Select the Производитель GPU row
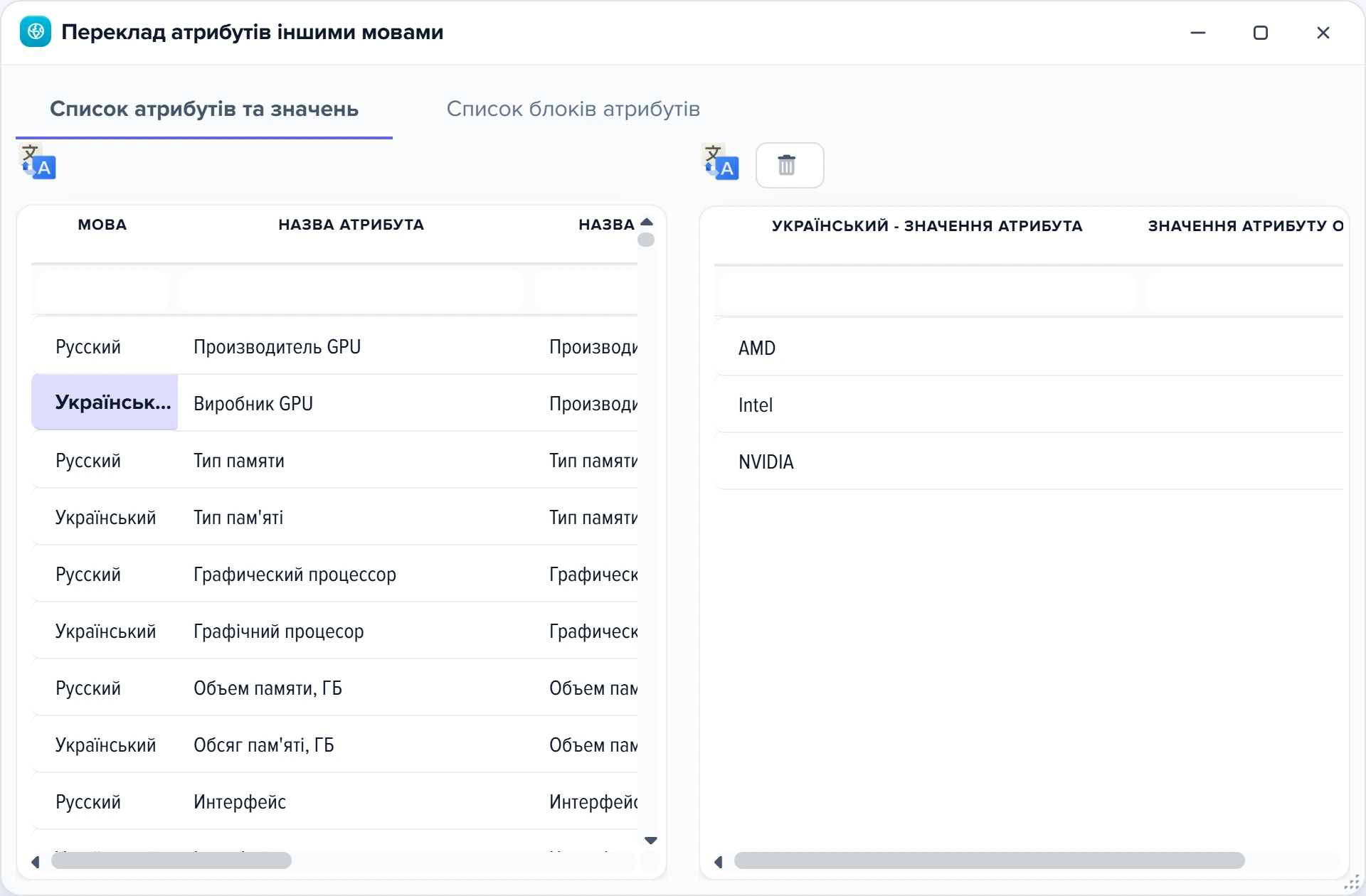The width and height of the screenshot is (1366, 896). [334, 347]
